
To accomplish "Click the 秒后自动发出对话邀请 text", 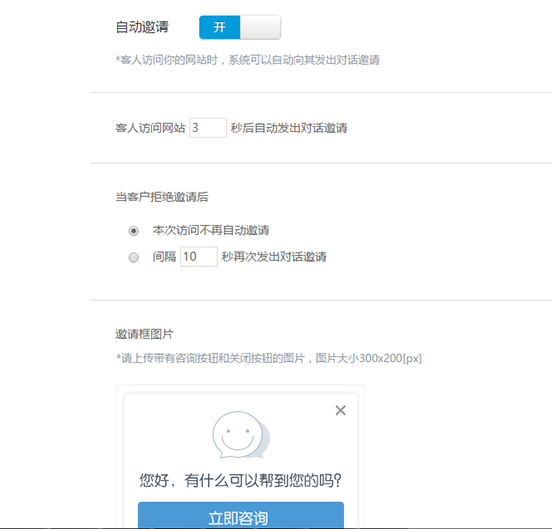I will click(289, 128).
